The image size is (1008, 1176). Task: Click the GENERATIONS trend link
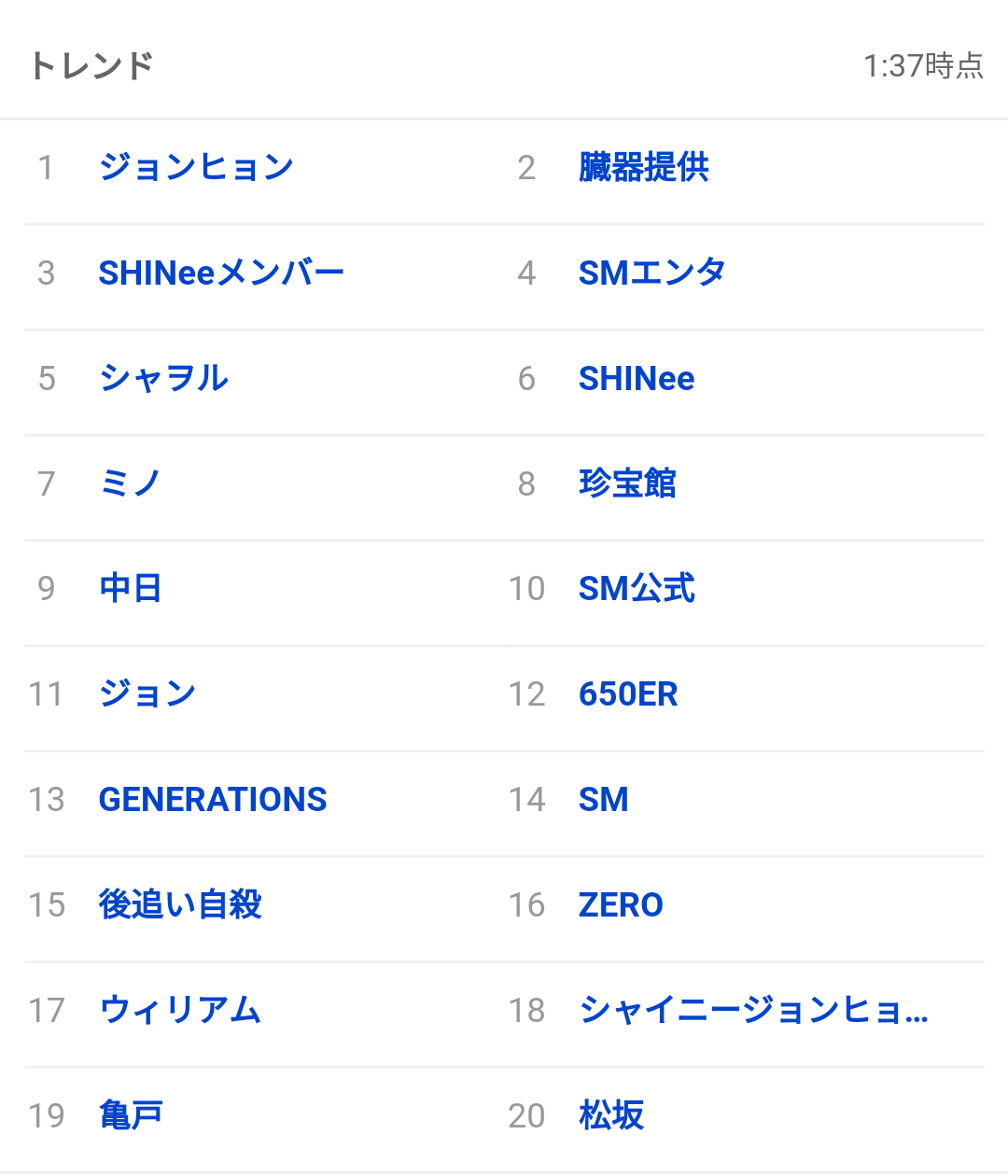(213, 800)
